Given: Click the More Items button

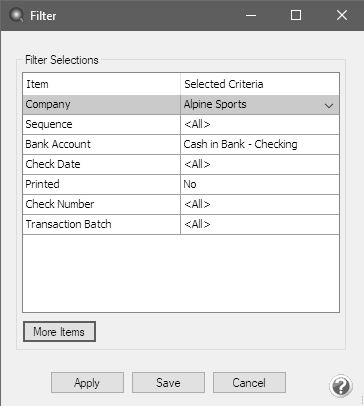Looking at the screenshot, I should (59, 331).
